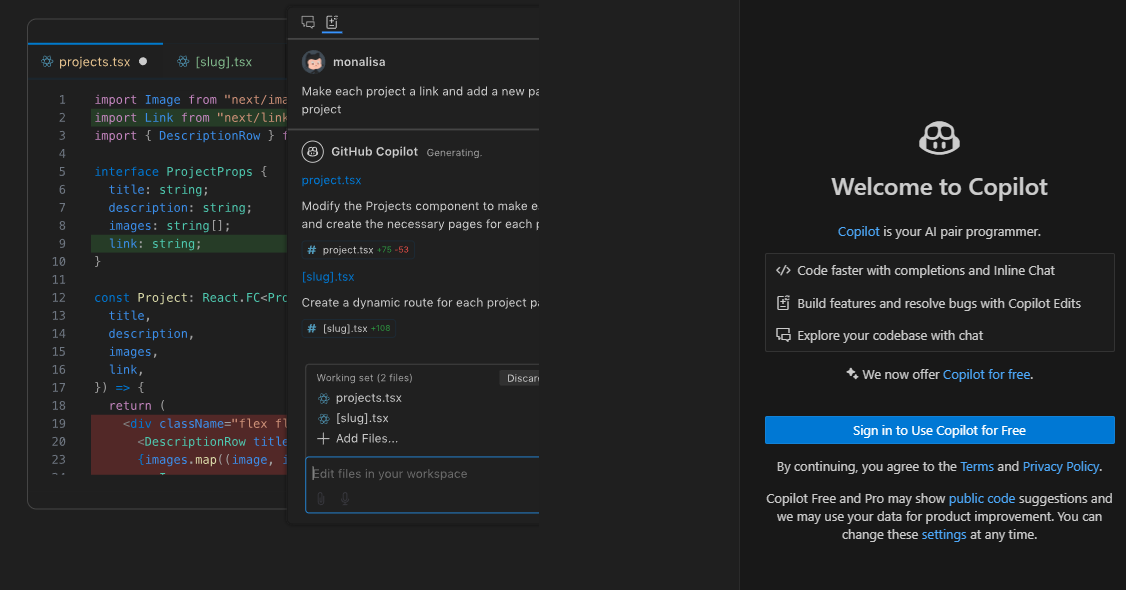This screenshot has height=590, width=1126.
Task: Click the GitHub Copilot avatar icon in chat
Action: coord(313,152)
